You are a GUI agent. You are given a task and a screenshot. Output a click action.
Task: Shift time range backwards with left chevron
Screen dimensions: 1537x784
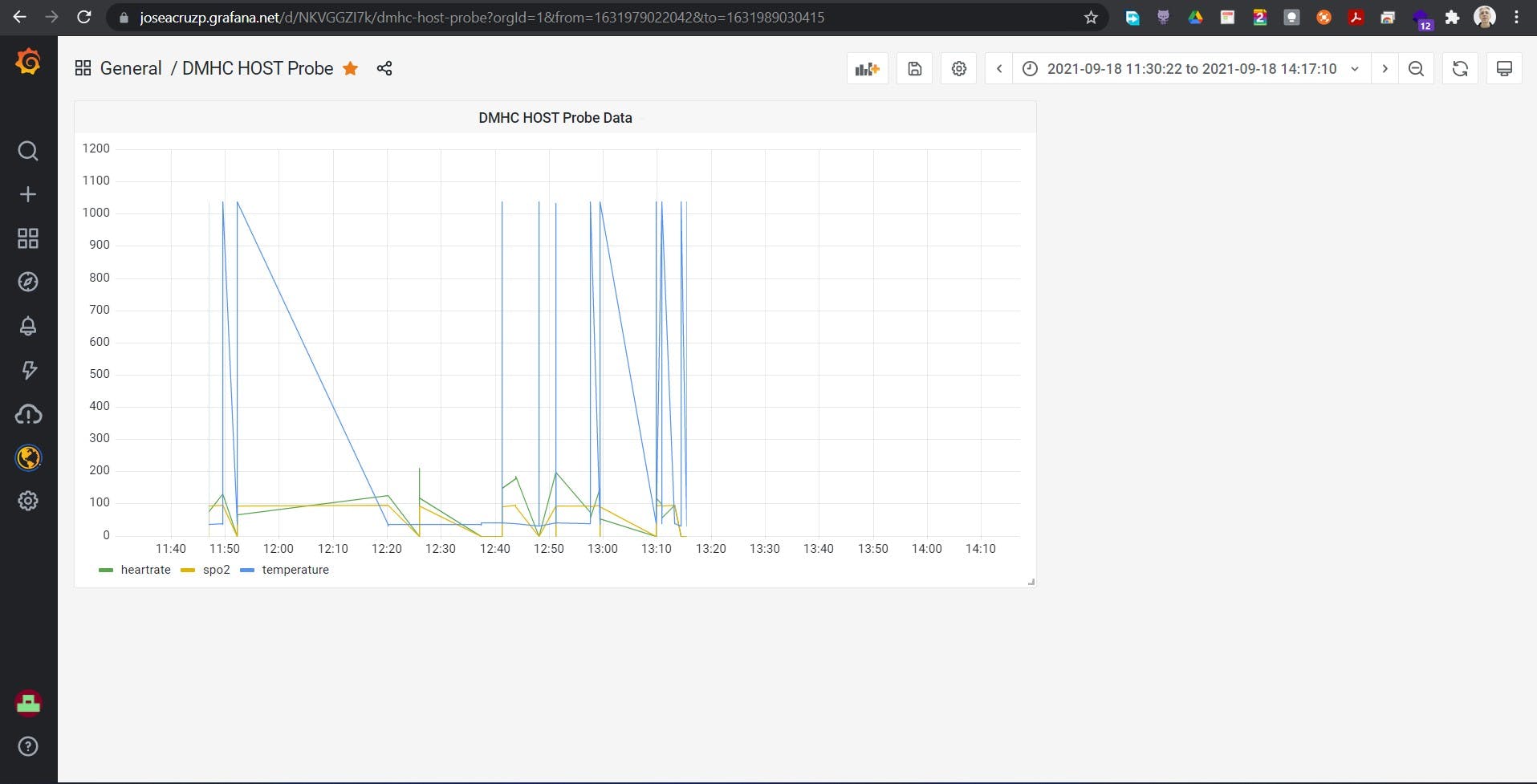pos(999,69)
